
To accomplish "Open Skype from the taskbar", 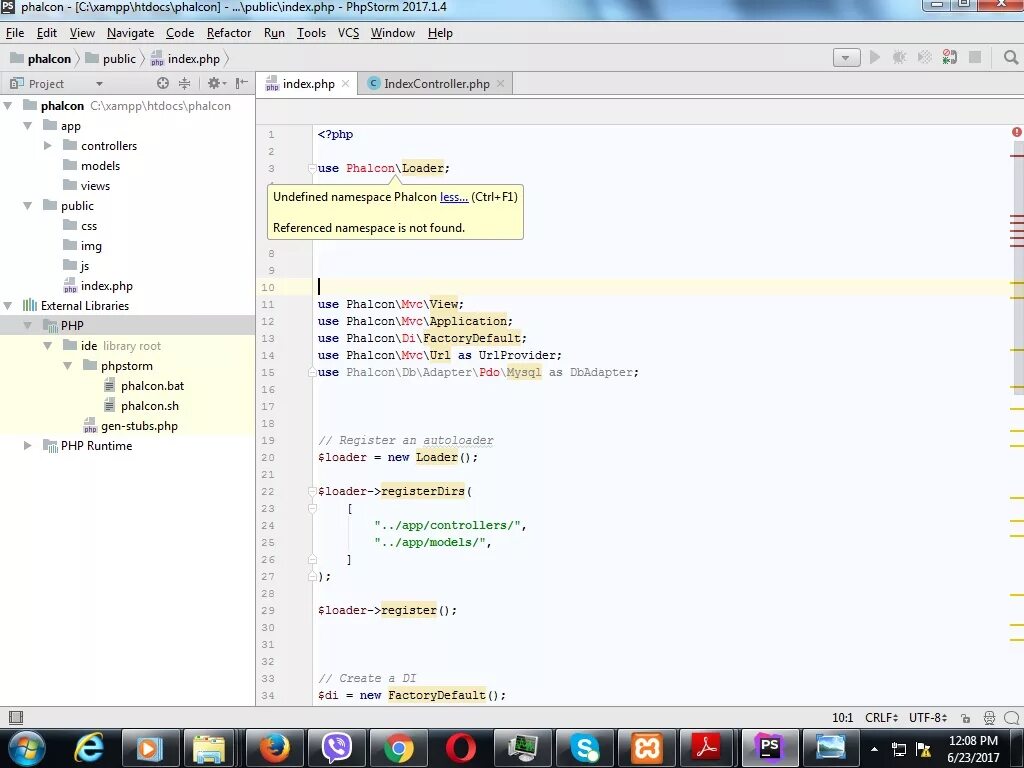I will [584, 747].
